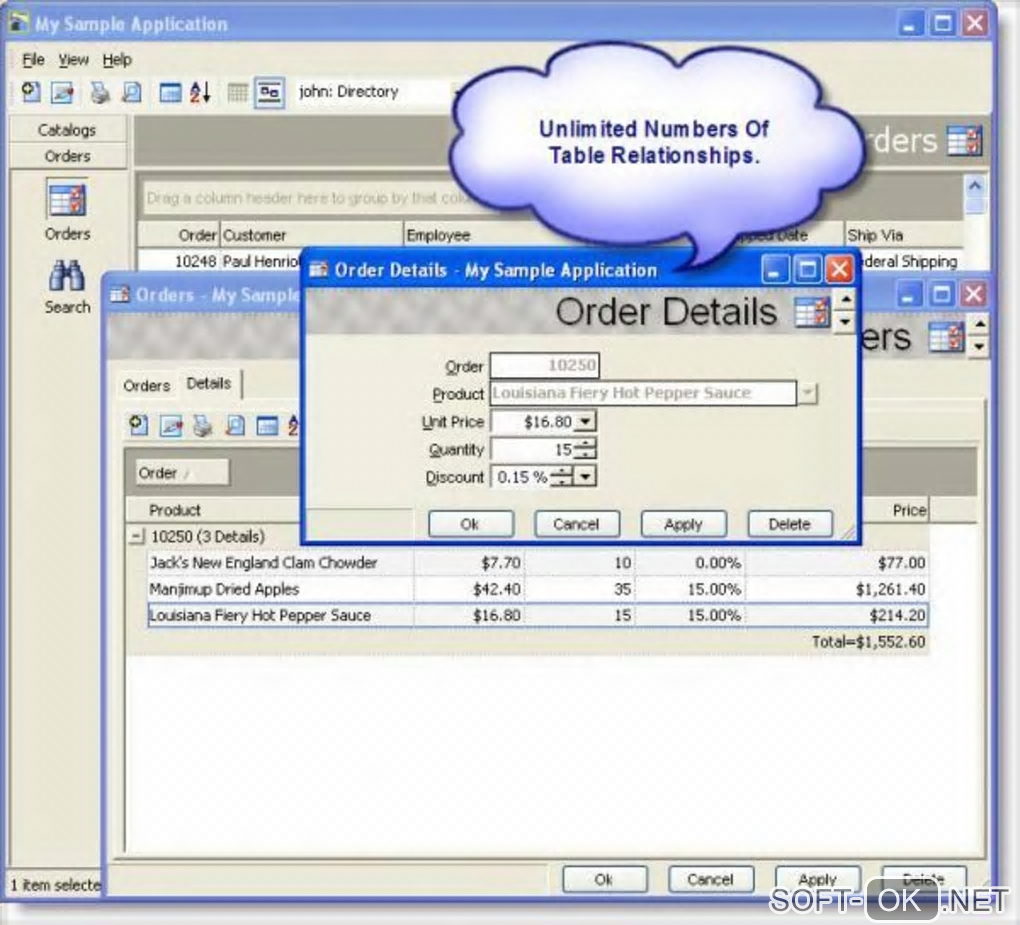Click edit icon in Details tab toolbar

[x=171, y=426]
